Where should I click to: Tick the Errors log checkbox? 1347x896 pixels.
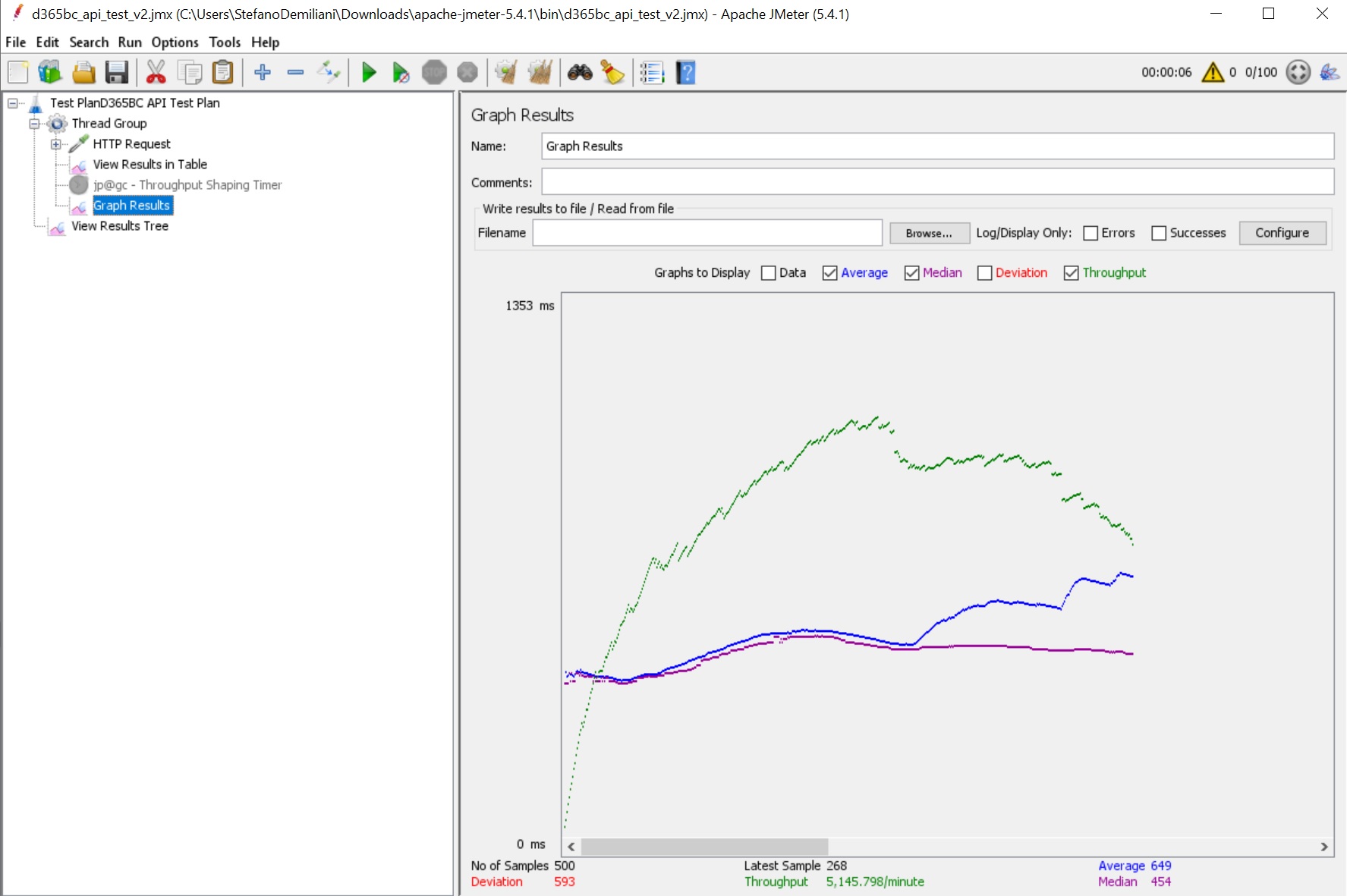(1091, 233)
